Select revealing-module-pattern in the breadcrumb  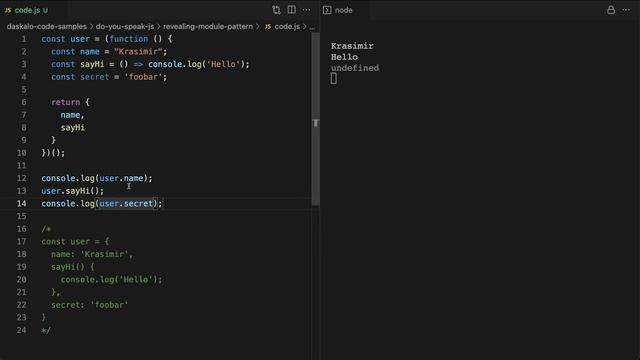click(208, 27)
